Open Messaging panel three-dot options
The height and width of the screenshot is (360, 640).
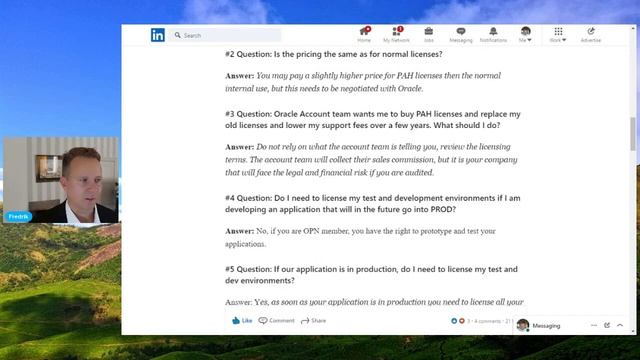coord(594,325)
